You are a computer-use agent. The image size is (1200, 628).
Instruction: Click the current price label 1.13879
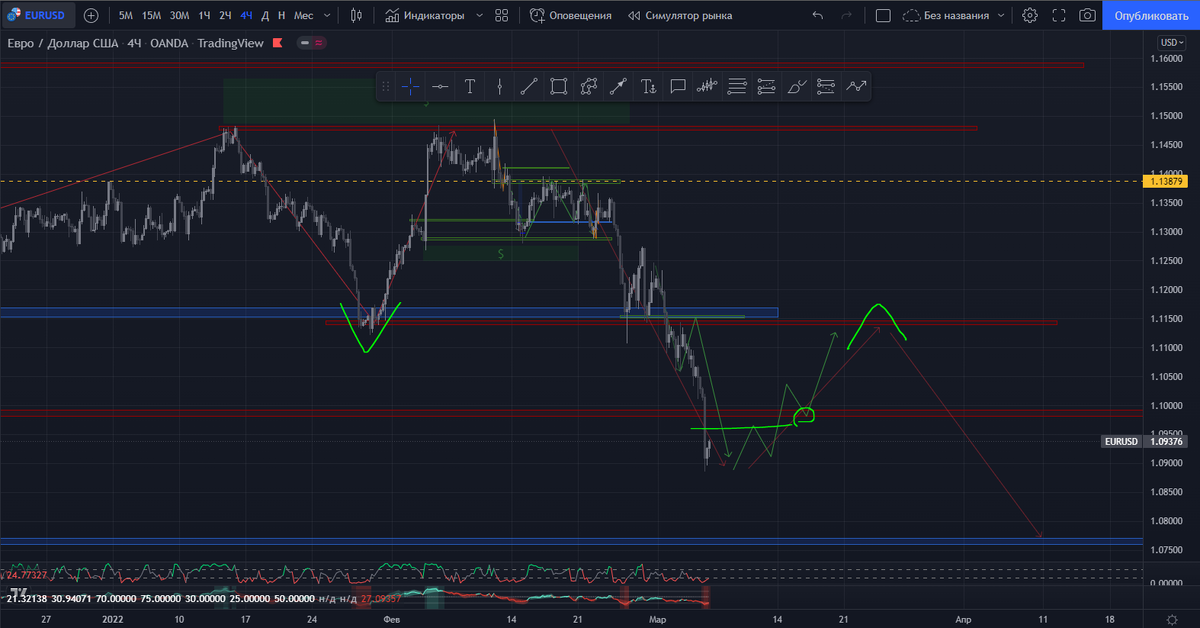pyautogui.click(x=1166, y=182)
